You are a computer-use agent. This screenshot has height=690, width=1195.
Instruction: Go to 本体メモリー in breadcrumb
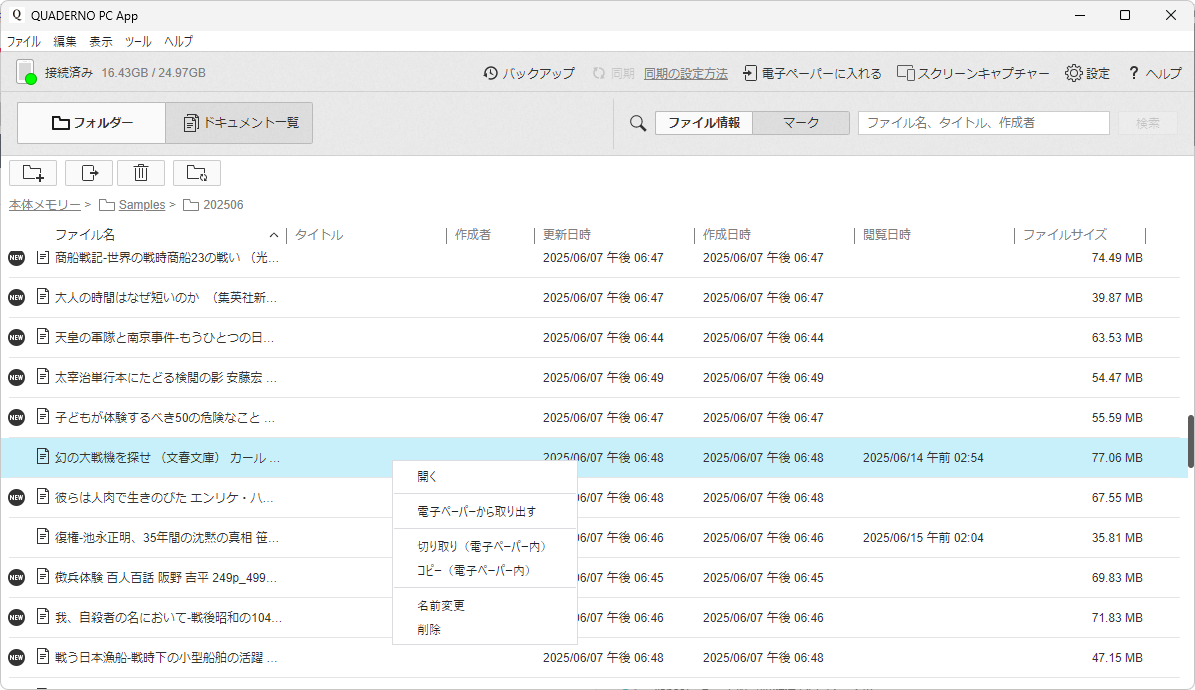click(x=44, y=205)
